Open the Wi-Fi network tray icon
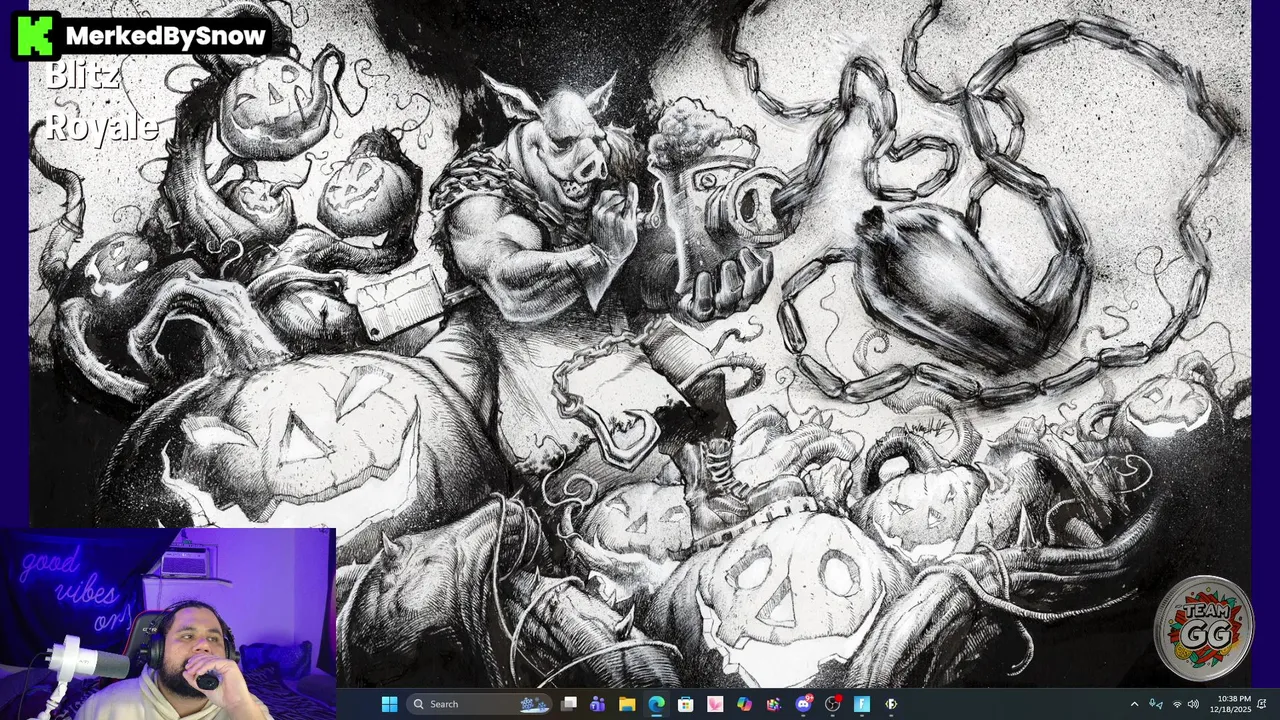 point(1176,704)
